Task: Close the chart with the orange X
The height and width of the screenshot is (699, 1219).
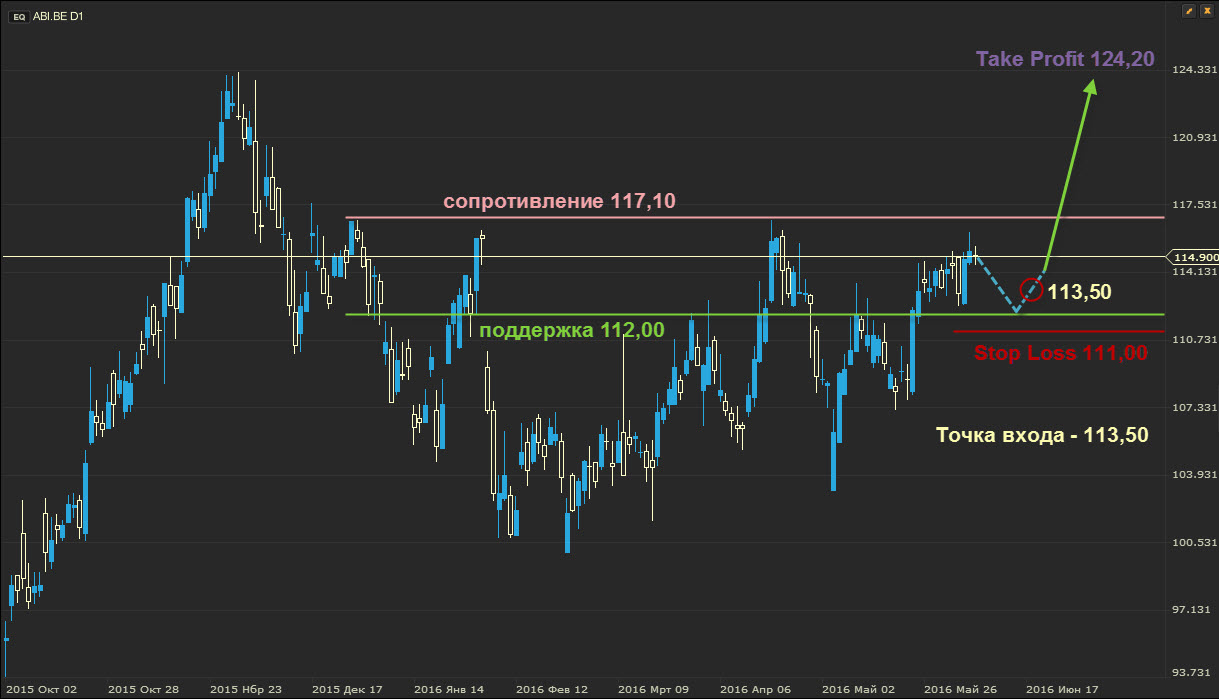Action: pyautogui.click(x=1206, y=11)
